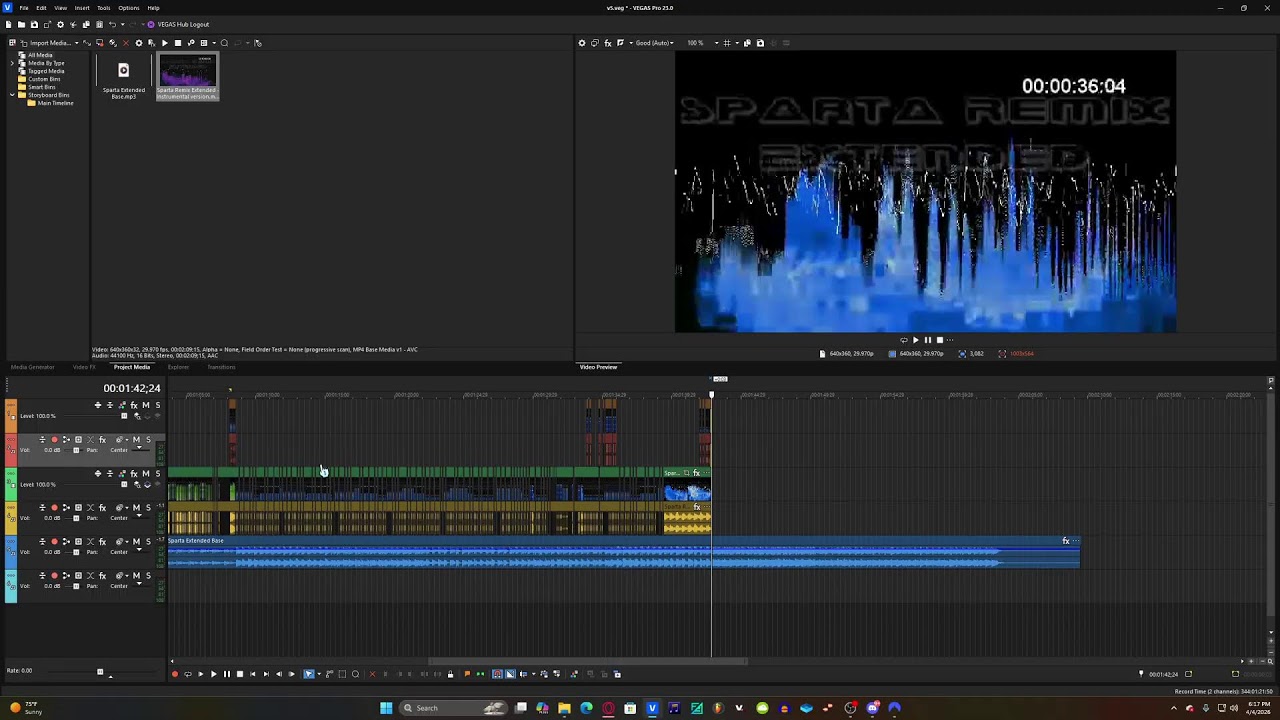This screenshot has width=1280, height=720.
Task: Open the View menu
Action: click(x=60, y=8)
